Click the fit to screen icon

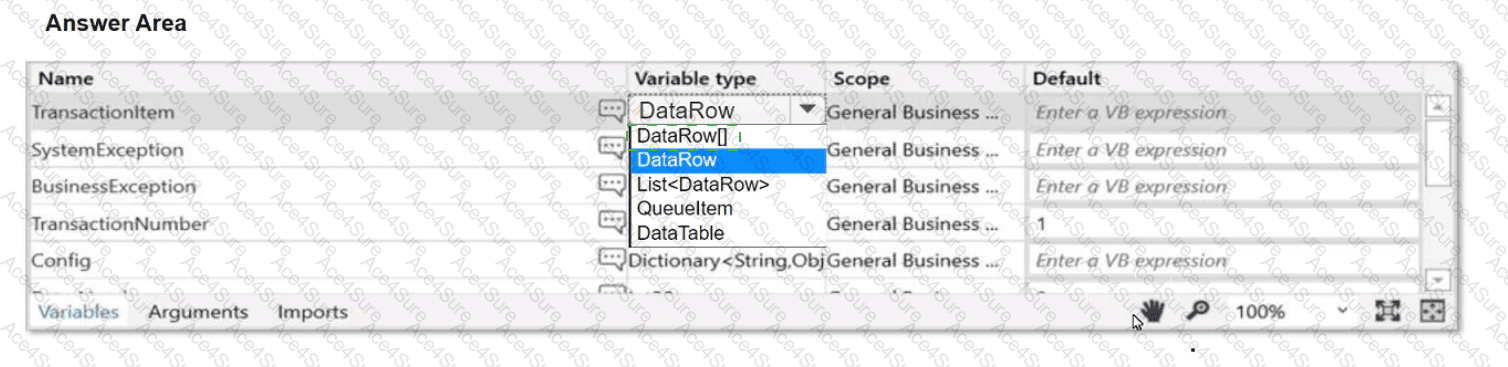1387,311
